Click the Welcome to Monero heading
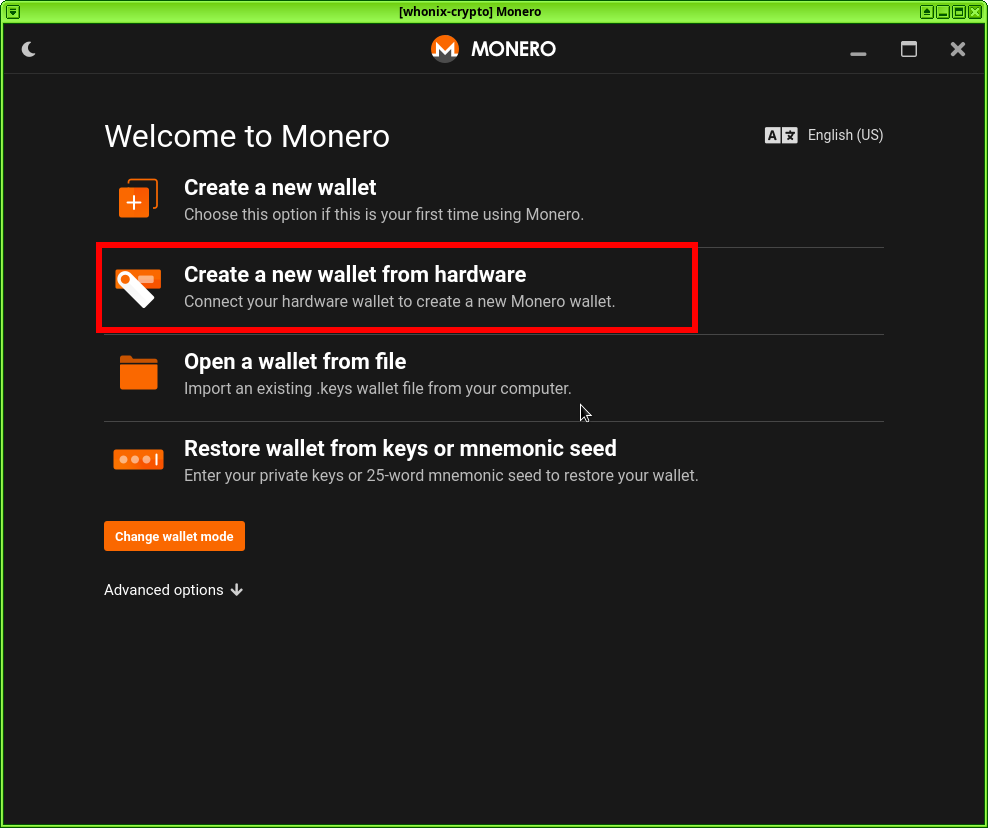Screen dimensions: 988x828 [247, 136]
